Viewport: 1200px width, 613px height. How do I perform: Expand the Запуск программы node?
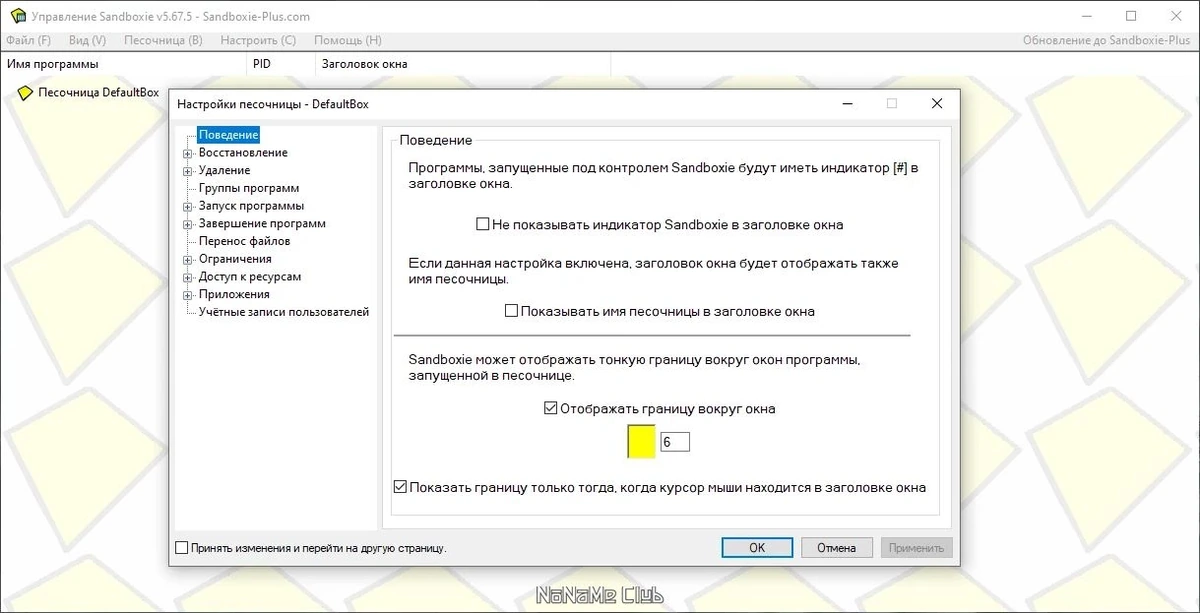click(x=187, y=206)
